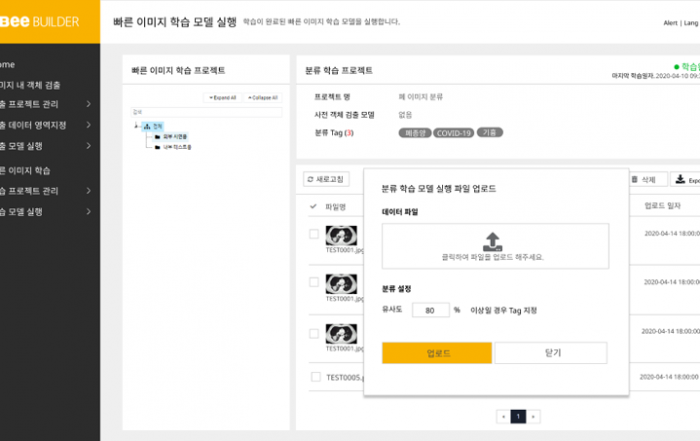Image resolution: width=700 pixels, height=441 pixels.
Task: Select the 외부 시연용 folder
Action: pyautogui.click(x=171, y=137)
